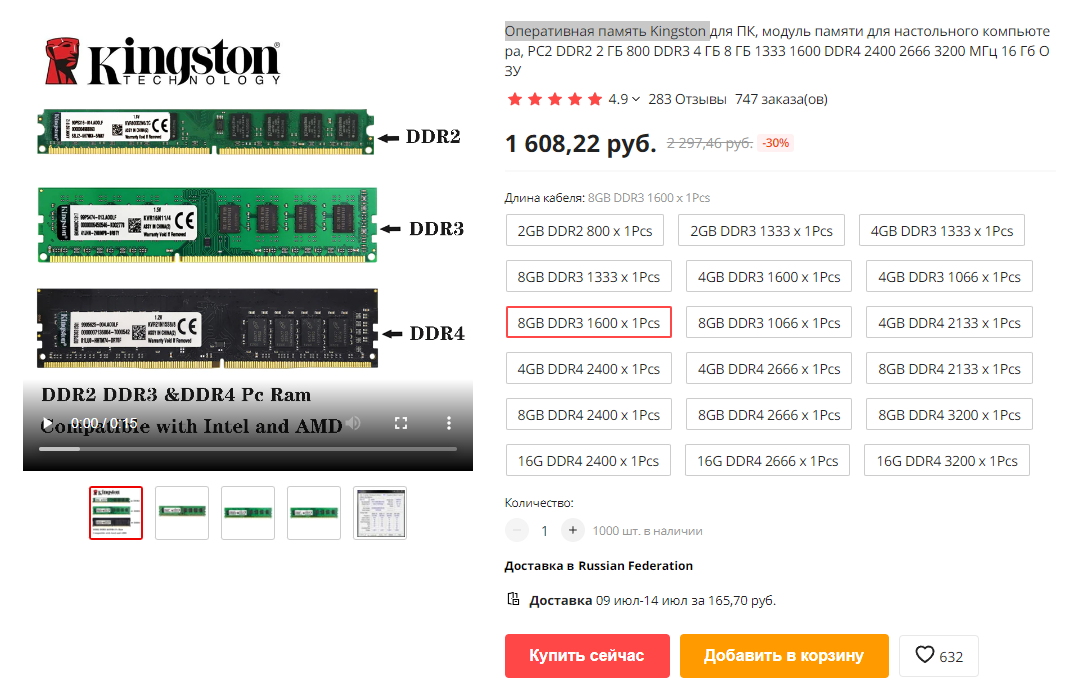This screenshot has height=690, width=1082.
Task: Select the second product thumbnail
Action: coord(181,513)
